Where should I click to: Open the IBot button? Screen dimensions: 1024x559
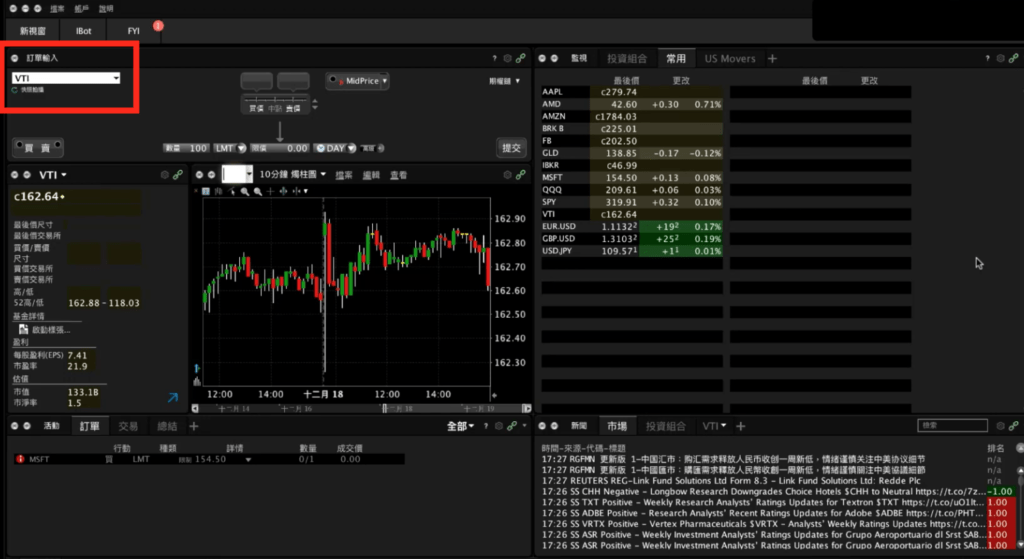(84, 31)
